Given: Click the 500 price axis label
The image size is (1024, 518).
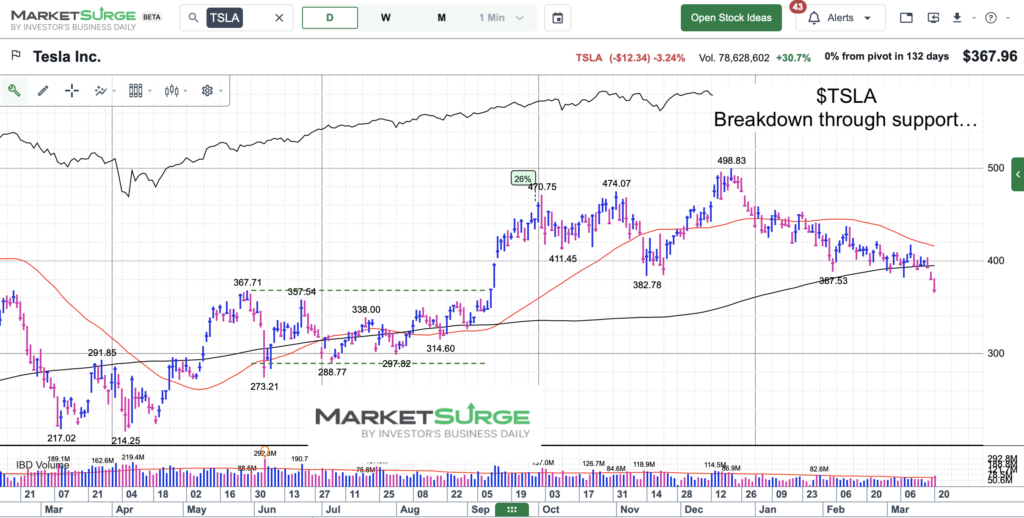Looking at the screenshot, I should [x=995, y=168].
